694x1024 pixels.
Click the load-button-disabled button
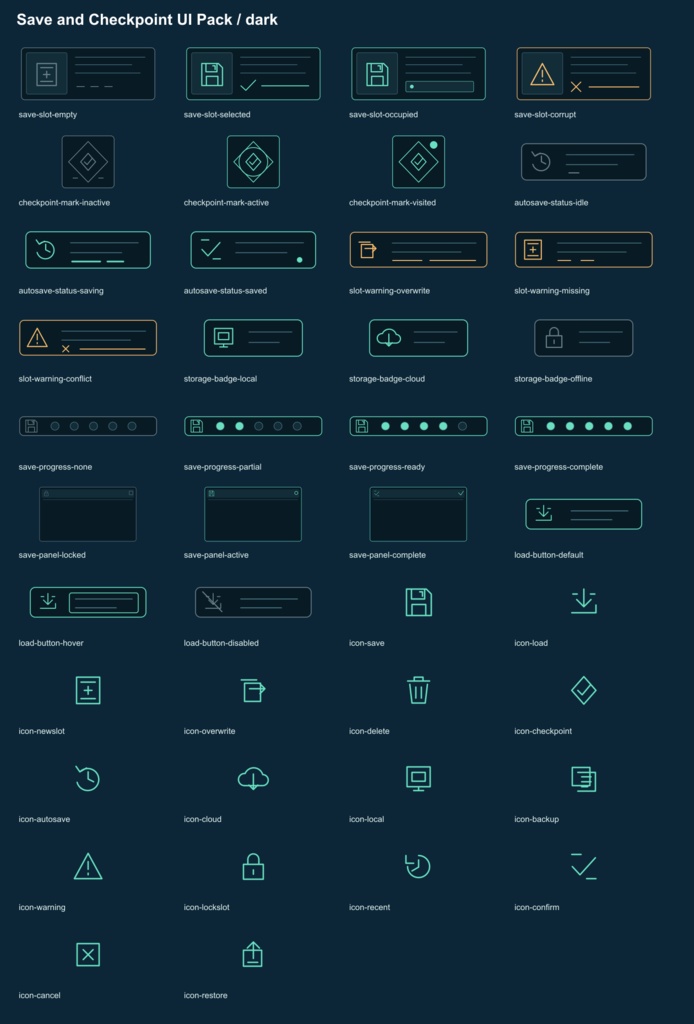tap(253, 602)
